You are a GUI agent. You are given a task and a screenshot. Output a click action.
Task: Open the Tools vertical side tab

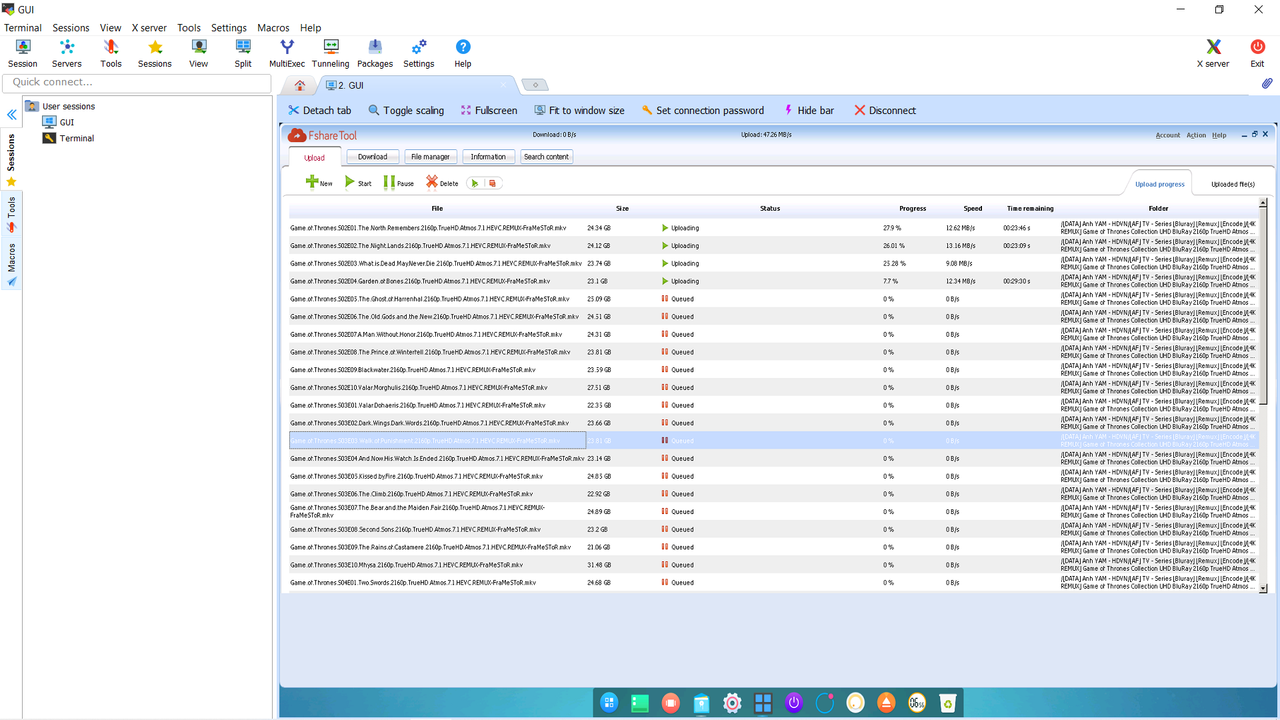tap(11, 213)
